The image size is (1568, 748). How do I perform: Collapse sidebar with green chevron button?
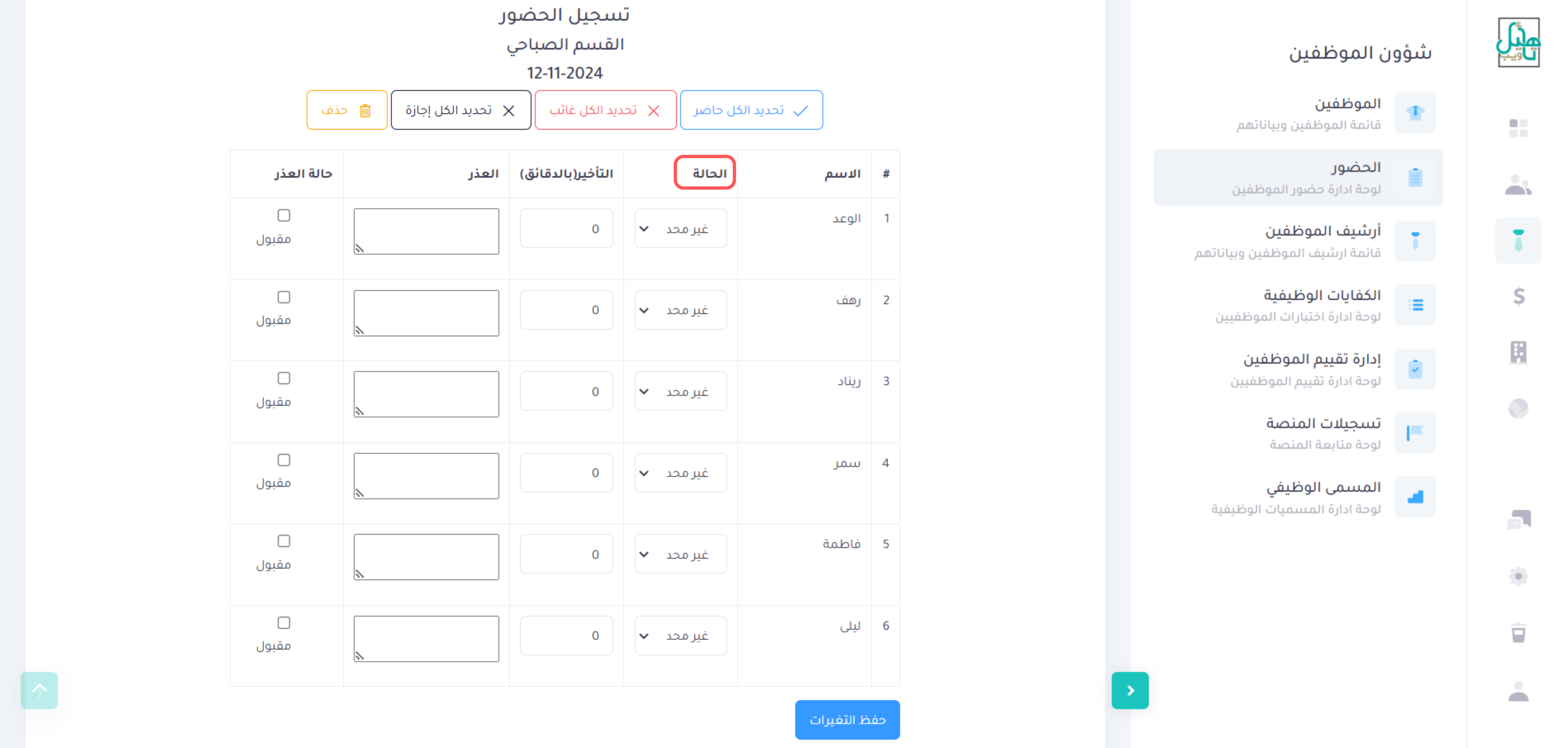coord(1130,690)
